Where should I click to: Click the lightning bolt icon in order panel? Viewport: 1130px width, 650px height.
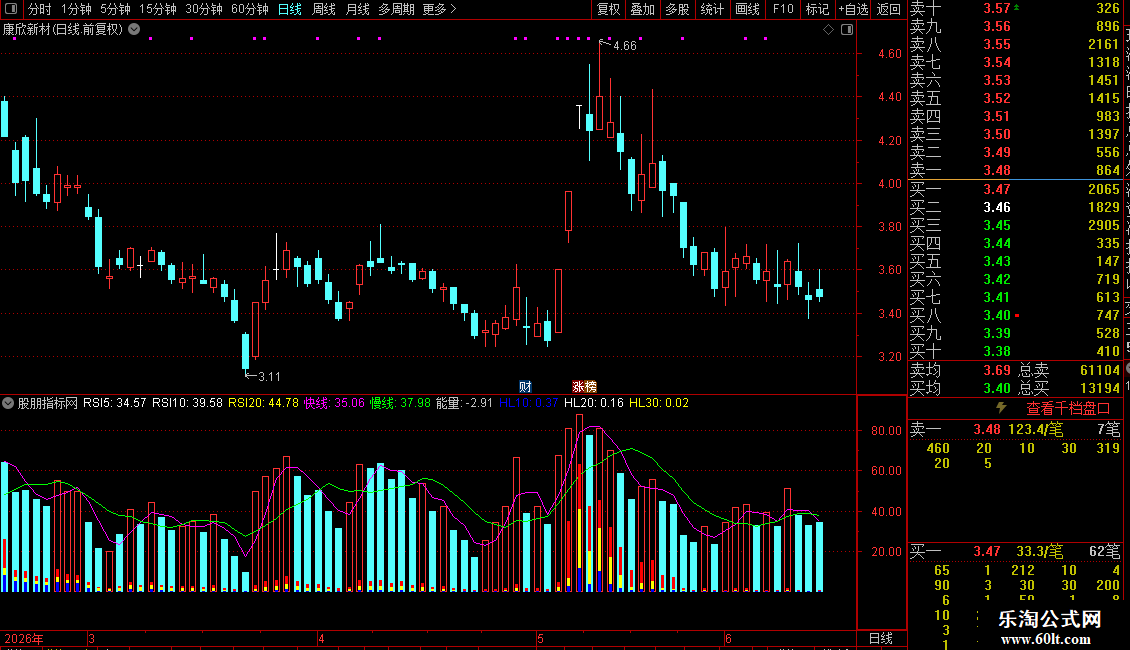pos(1001,408)
